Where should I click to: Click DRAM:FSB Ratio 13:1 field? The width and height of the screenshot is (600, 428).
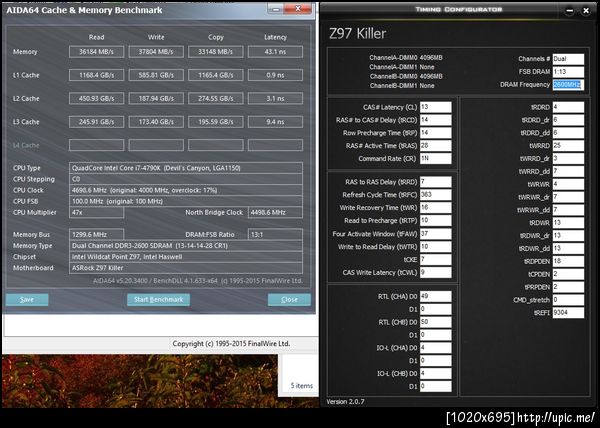[x=275, y=234]
